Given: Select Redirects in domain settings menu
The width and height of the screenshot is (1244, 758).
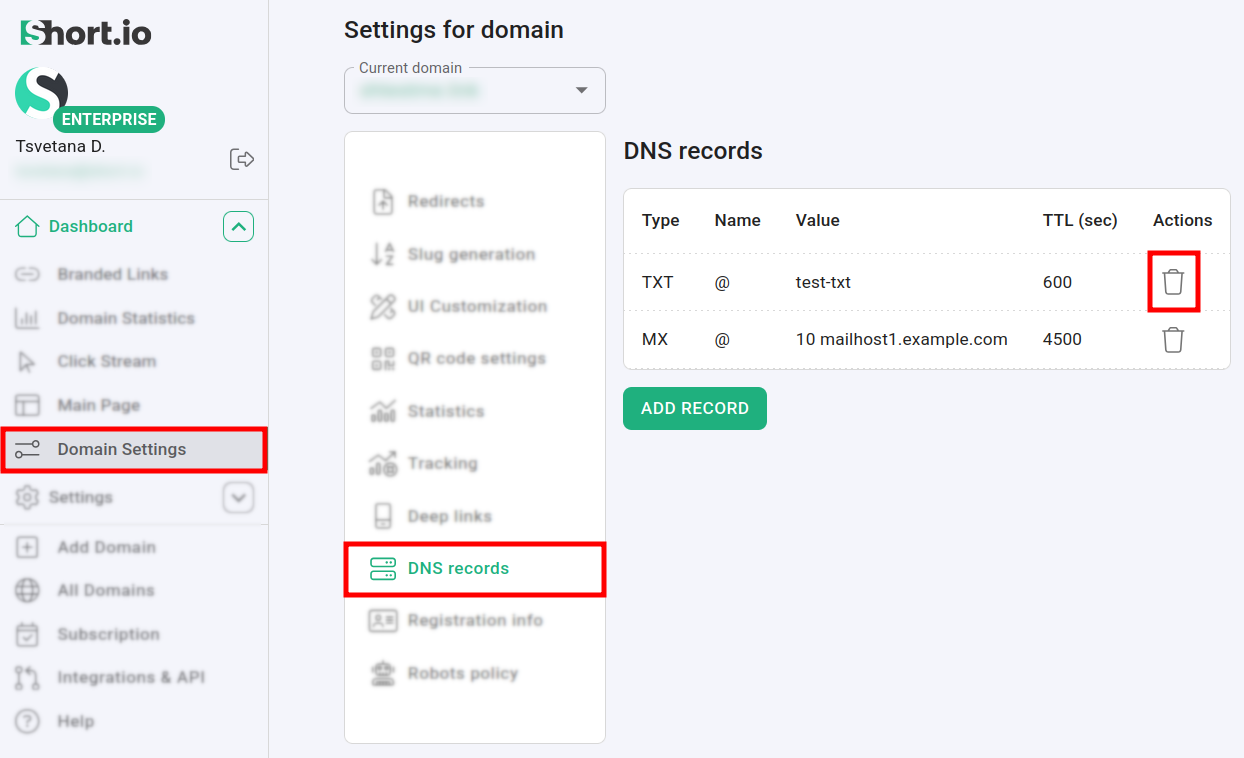Looking at the screenshot, I should pos(445,201).
